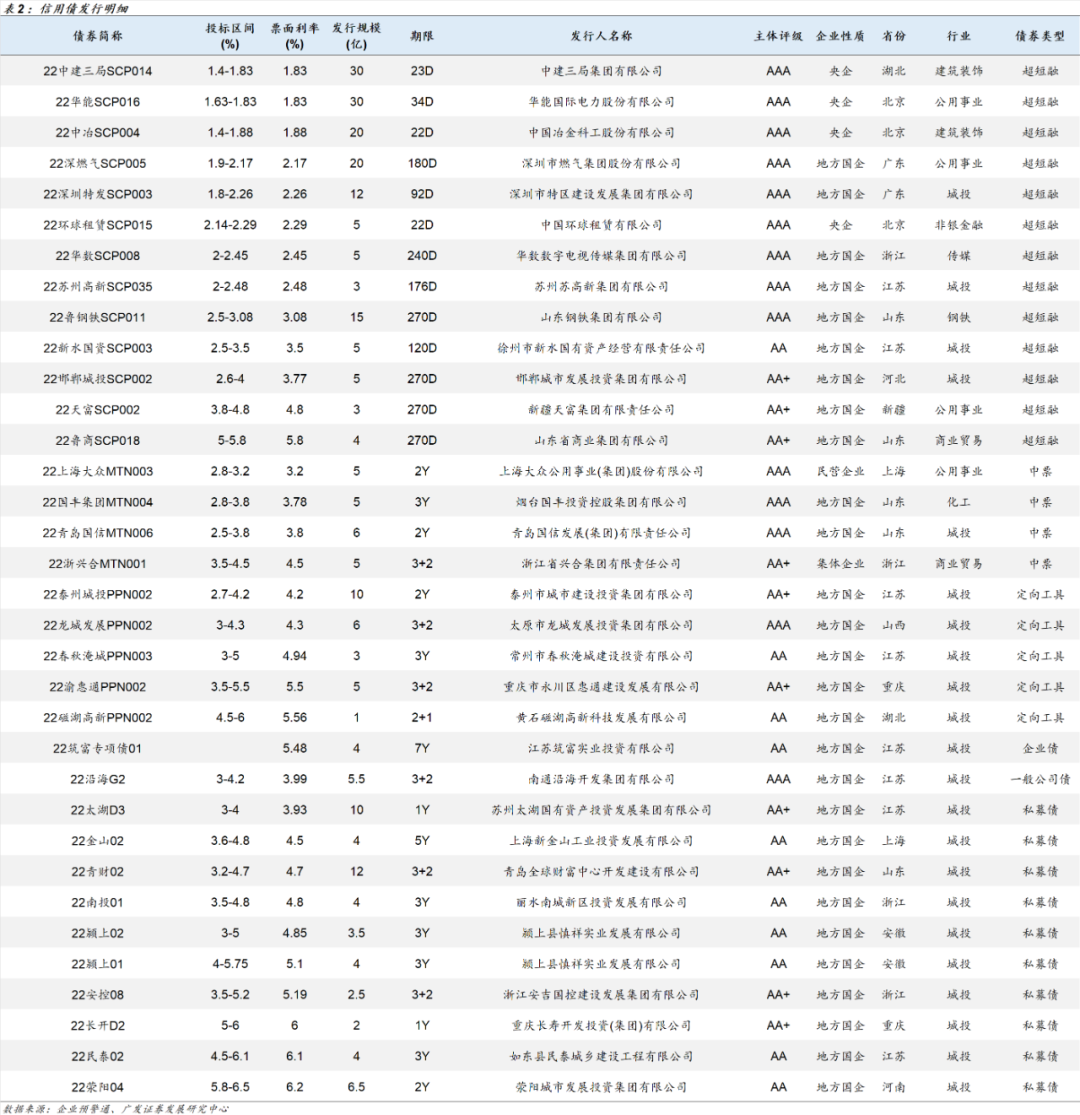Select the bond 22浙兴合MTN001
Image resolution: width=1080 pixels, height=1115 pixels.
pos(97,564)
